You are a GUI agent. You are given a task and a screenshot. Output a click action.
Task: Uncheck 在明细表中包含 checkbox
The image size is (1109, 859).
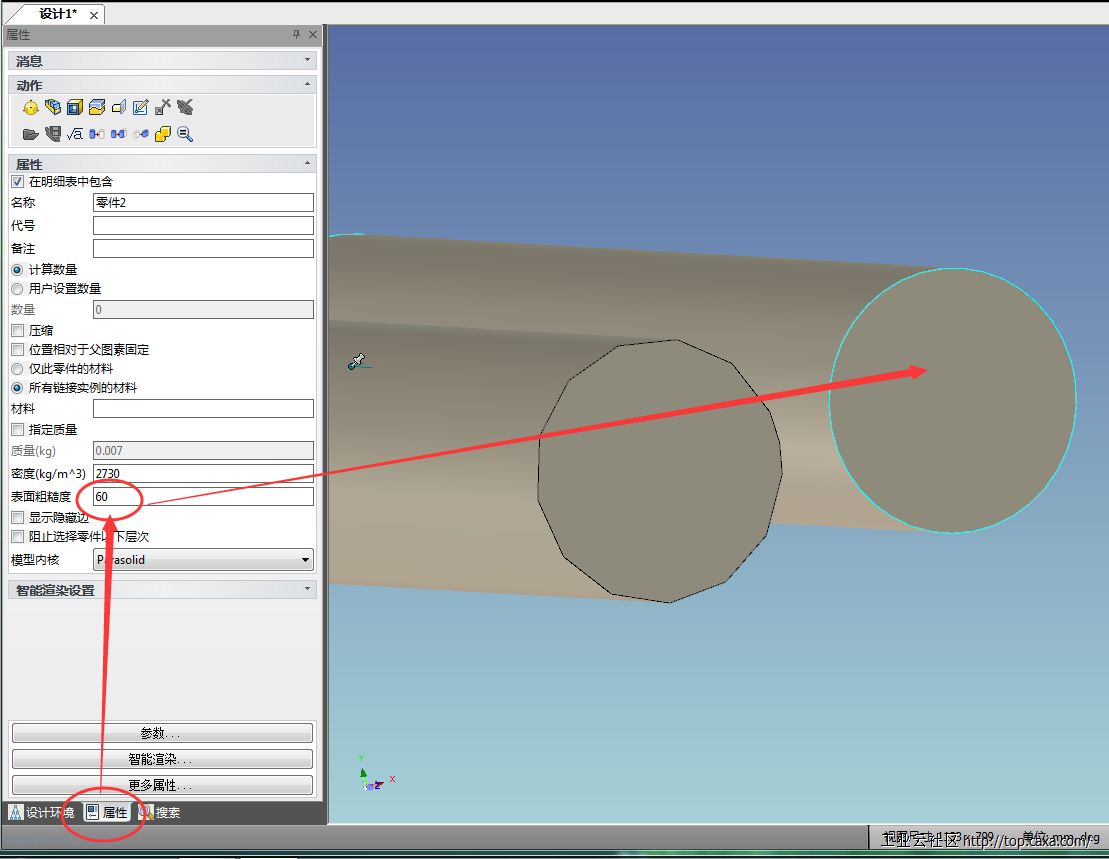coord(17,182)
